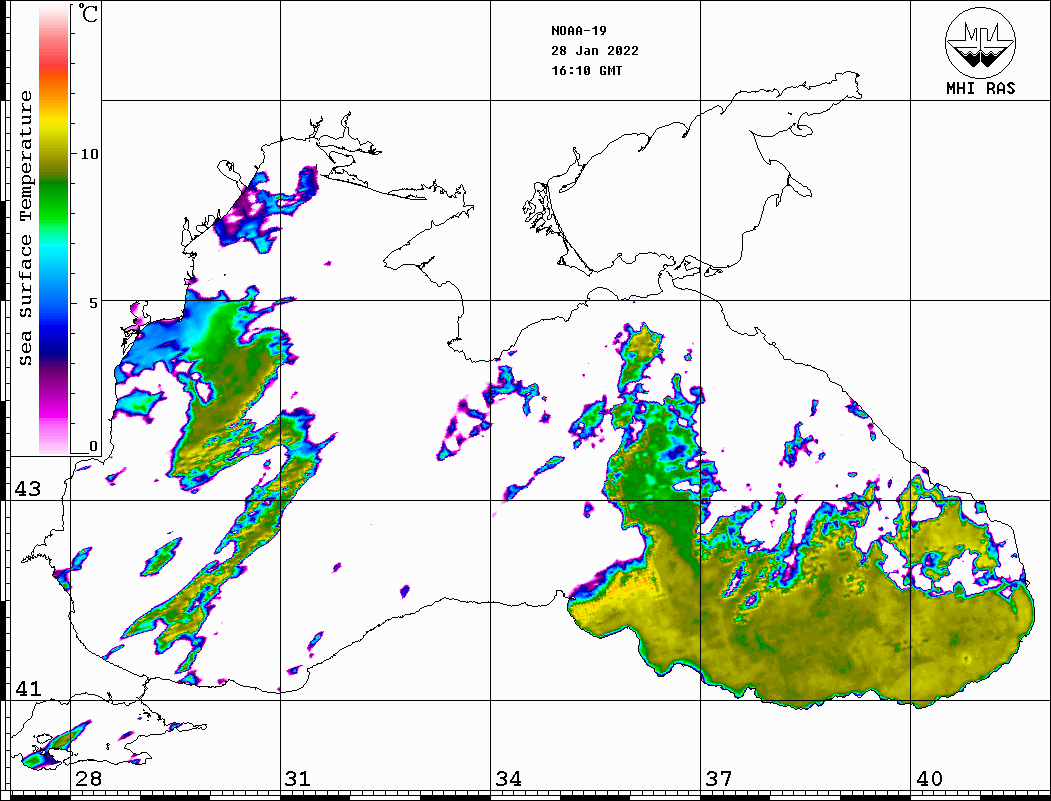Screen dimensions: 1051x801
Task: Click the '°C' unit label on legend
Action: [88, 13]
